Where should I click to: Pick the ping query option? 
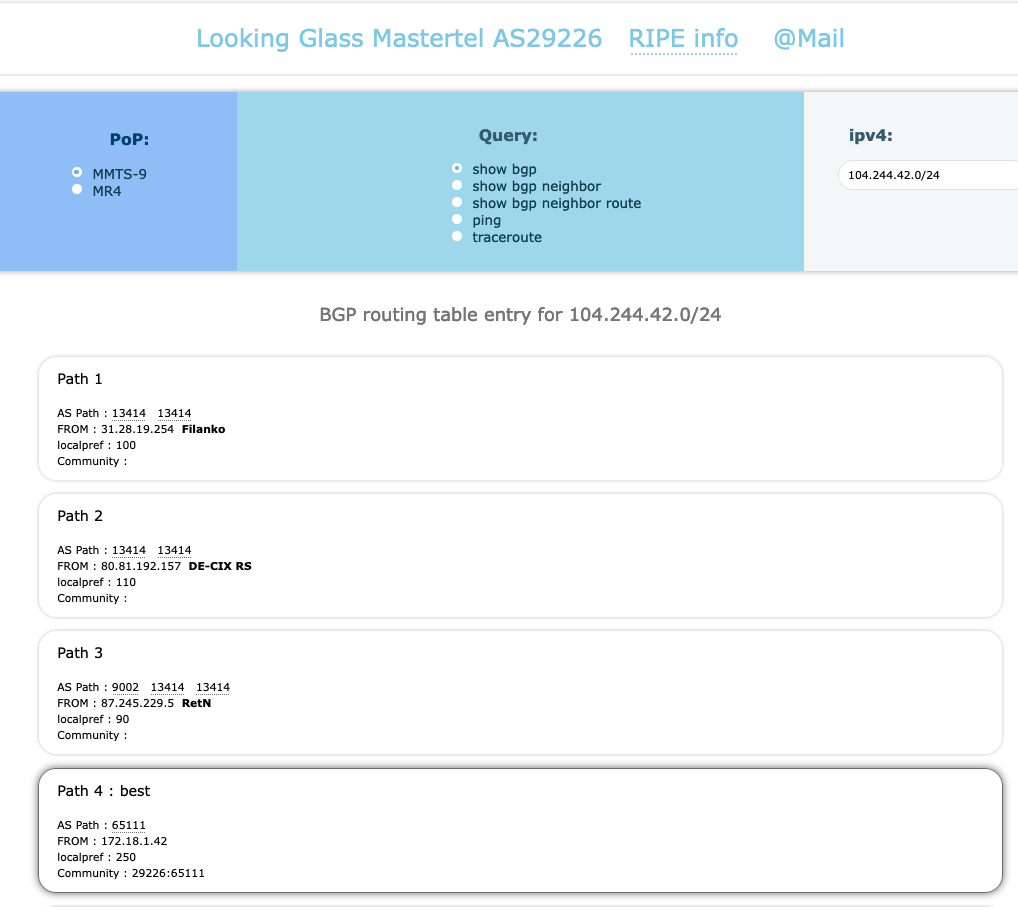457,220
